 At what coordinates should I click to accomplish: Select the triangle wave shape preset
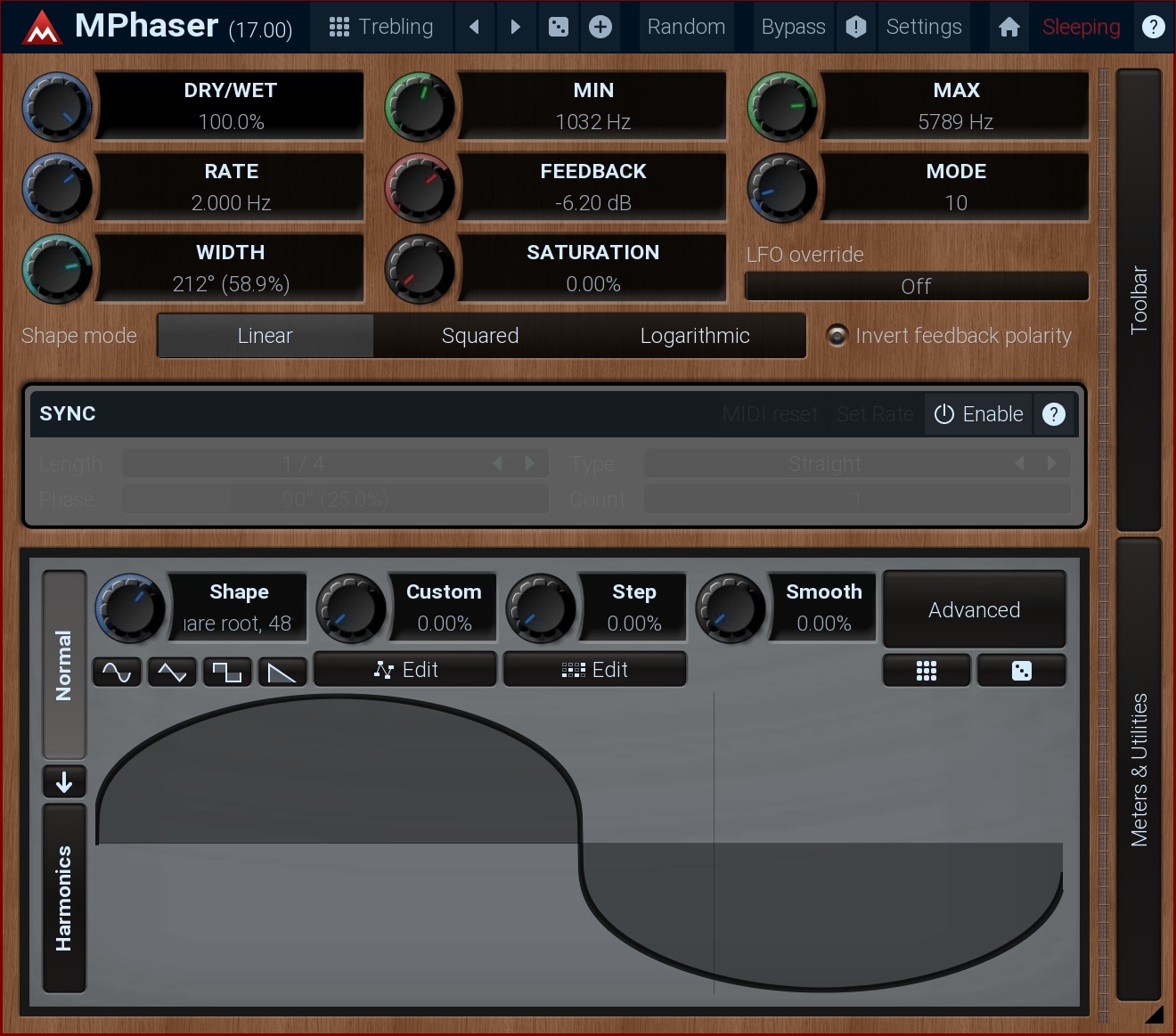(x=172, y=672)
